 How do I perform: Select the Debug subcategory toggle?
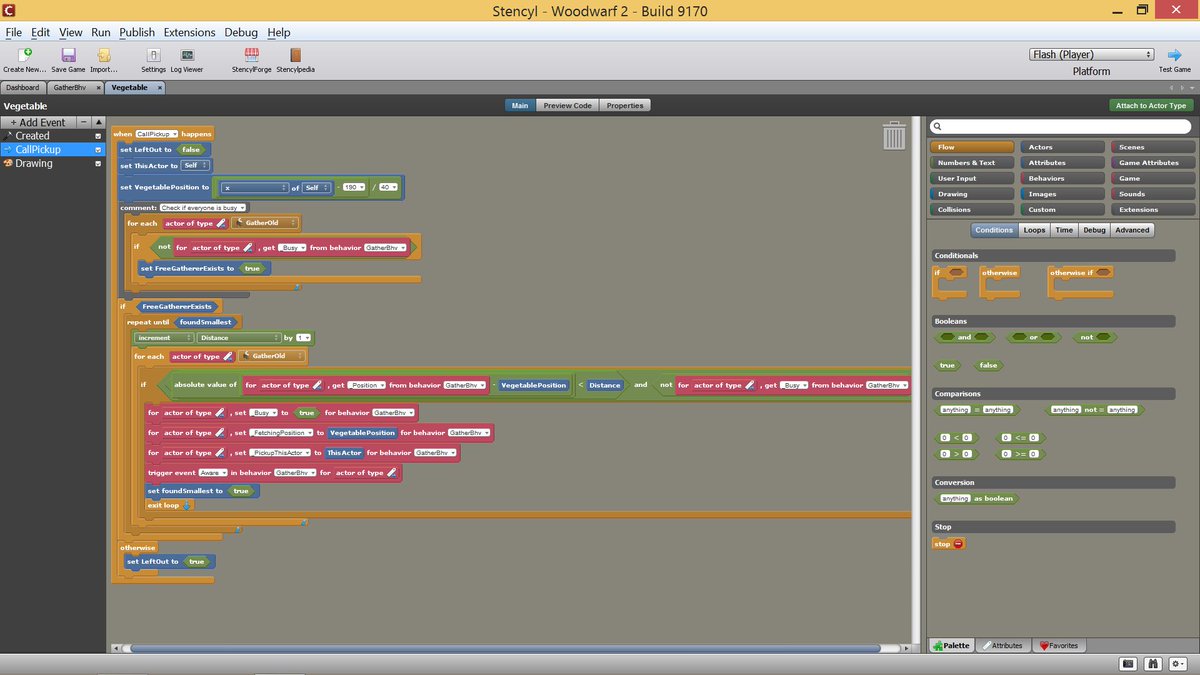(x=1094, y=230)
